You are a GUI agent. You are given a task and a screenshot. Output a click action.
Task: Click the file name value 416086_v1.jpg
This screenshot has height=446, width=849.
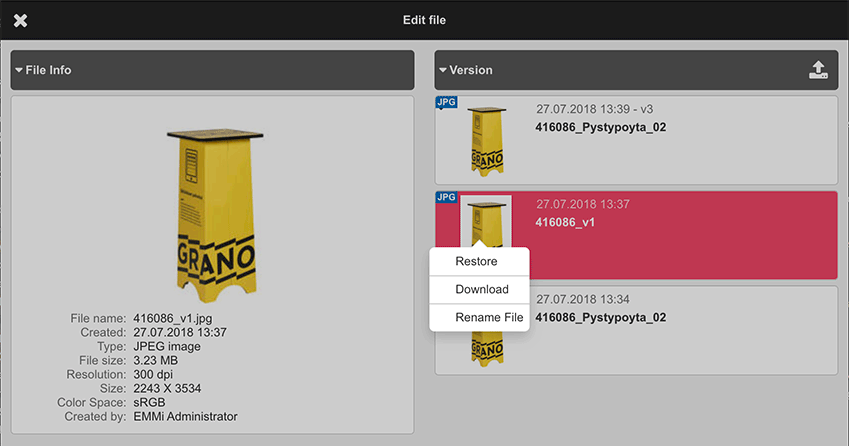pos(173,318)
